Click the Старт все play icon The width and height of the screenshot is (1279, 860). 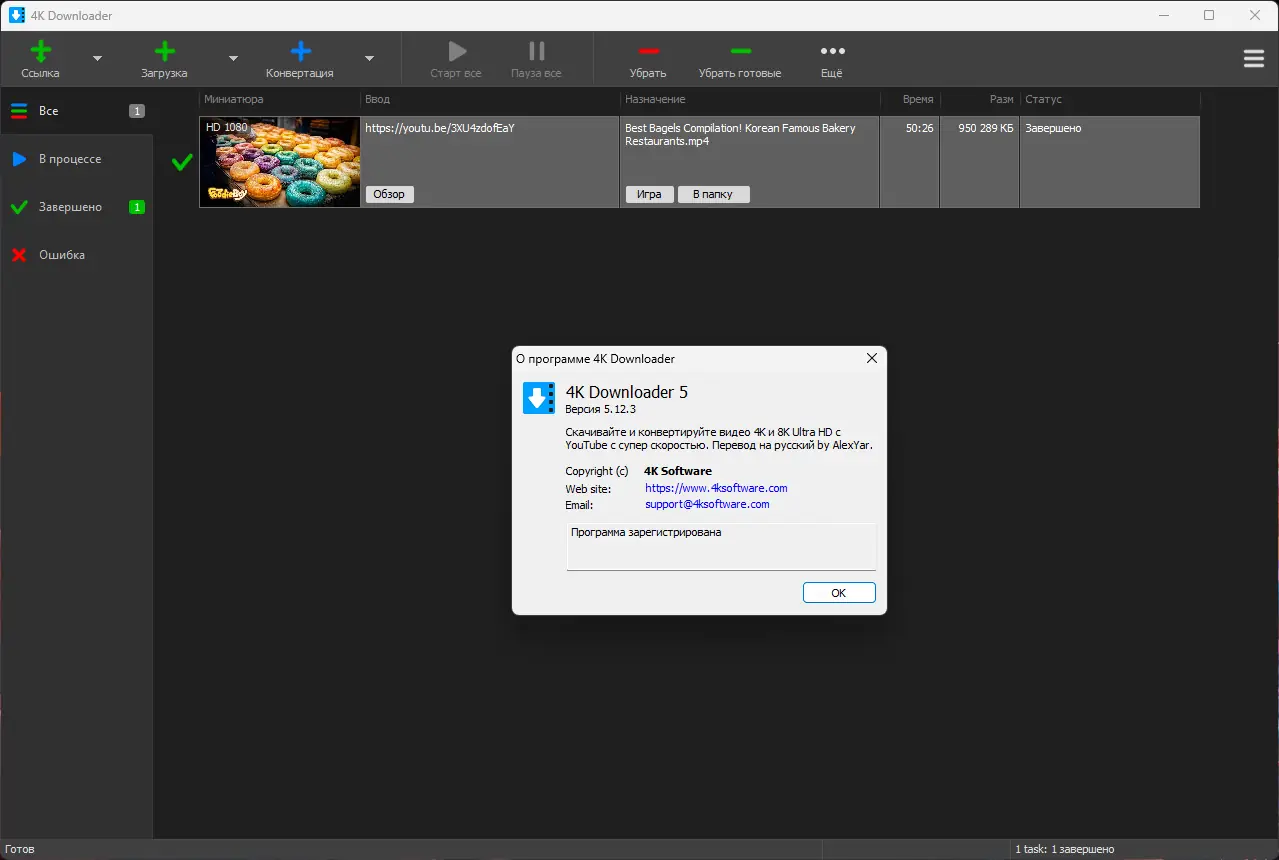[x=457, y=51]
